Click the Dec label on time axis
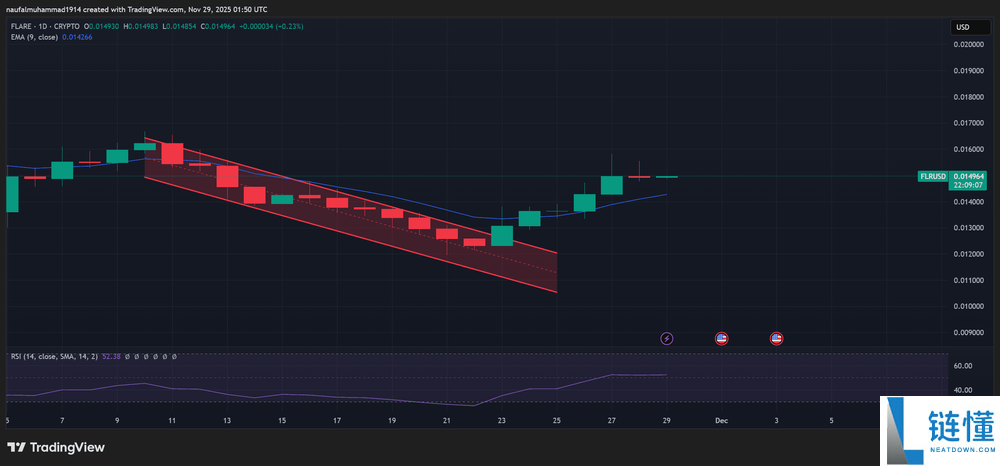The image size is (1000, 466). coord(721,421)
